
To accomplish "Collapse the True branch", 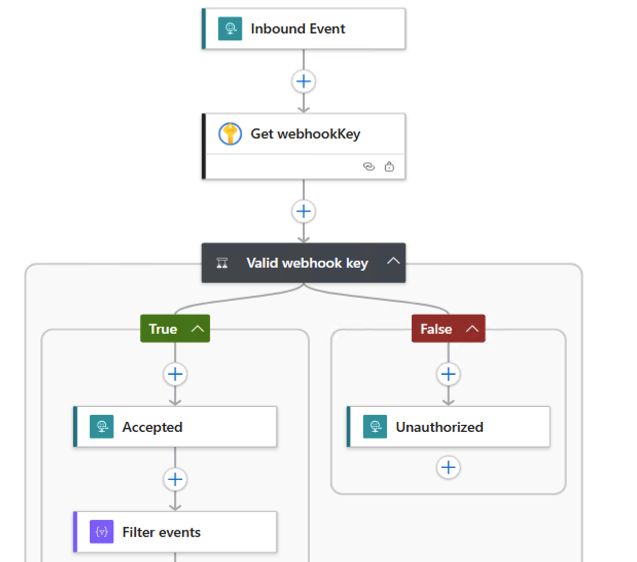I will 197,329.
